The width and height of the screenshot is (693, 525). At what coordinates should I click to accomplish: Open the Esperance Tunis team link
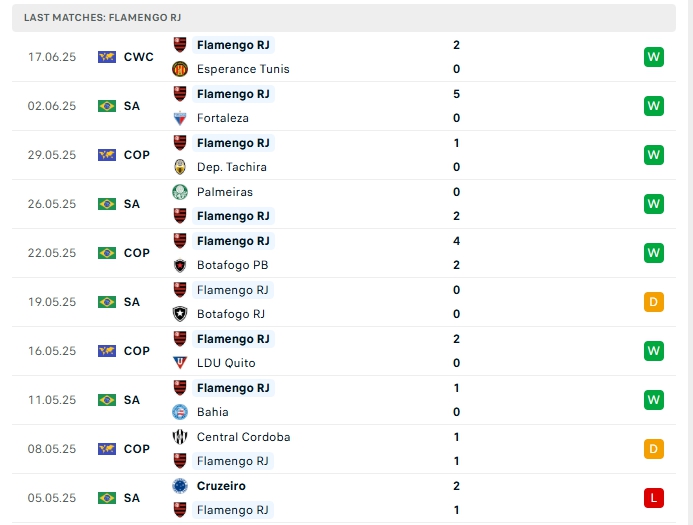click(243, 69)
